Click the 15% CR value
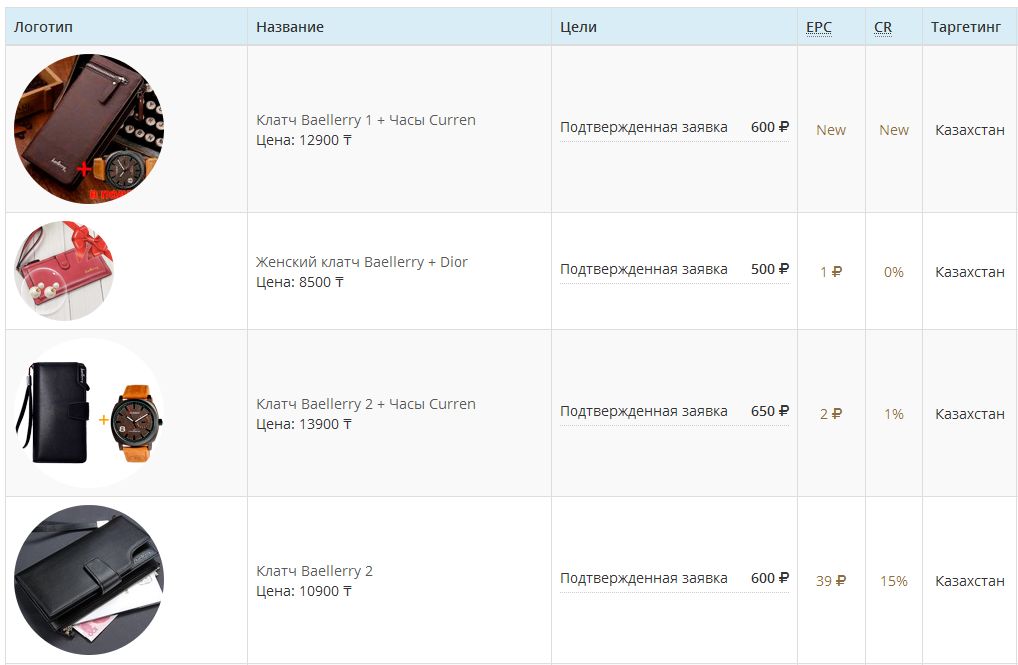The width and height of the screenshot is (1018, 665). pyautogui.click(x=893, y=581)
